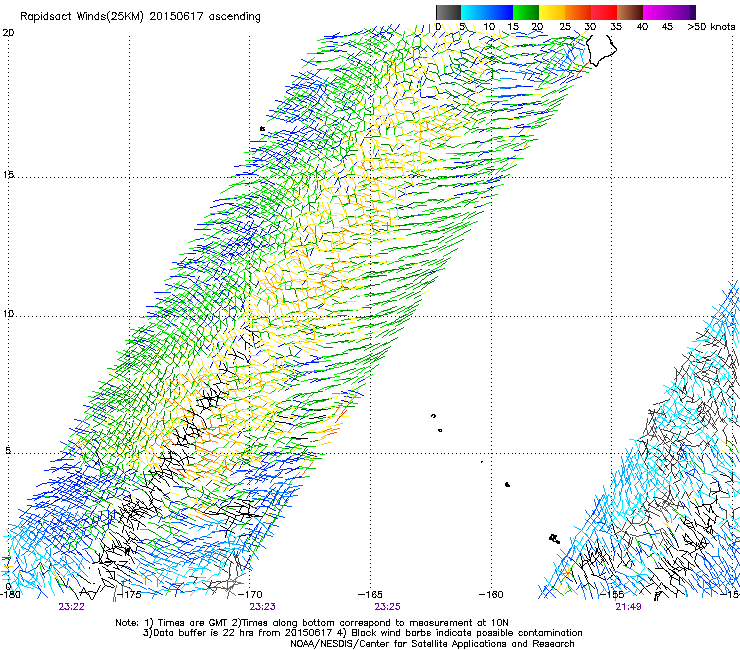Click the gray 0-5 knots color swatch
Image resolution: width=740 pixels, height=650 pixels.
pyautogui.click(x=448, y=12)
